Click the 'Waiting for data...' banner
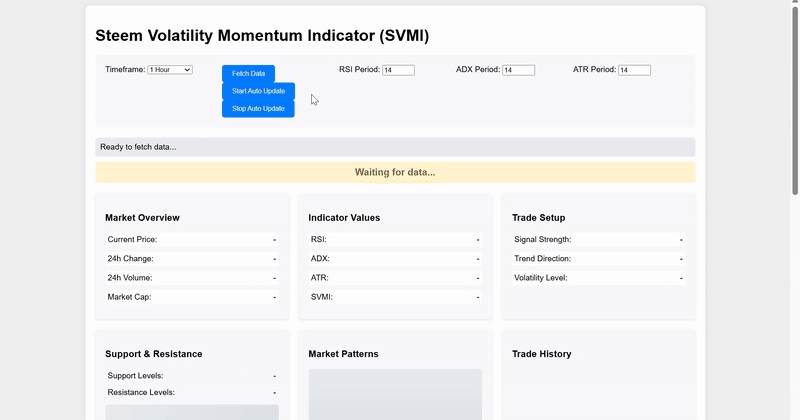 (395, 172)
